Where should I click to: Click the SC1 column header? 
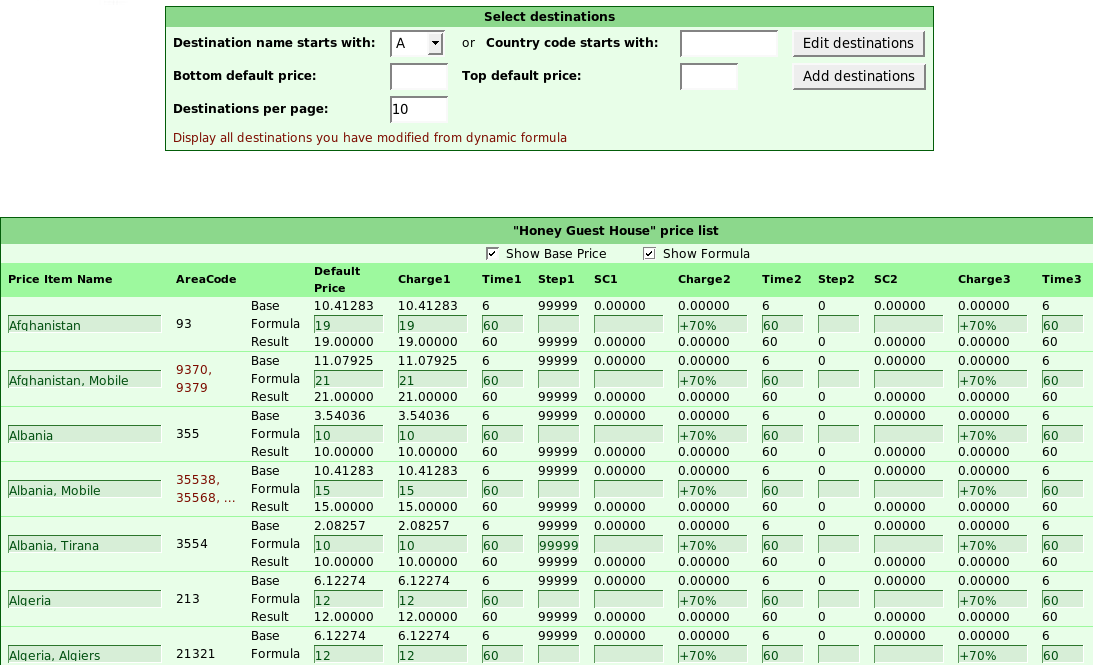(606, 280)
